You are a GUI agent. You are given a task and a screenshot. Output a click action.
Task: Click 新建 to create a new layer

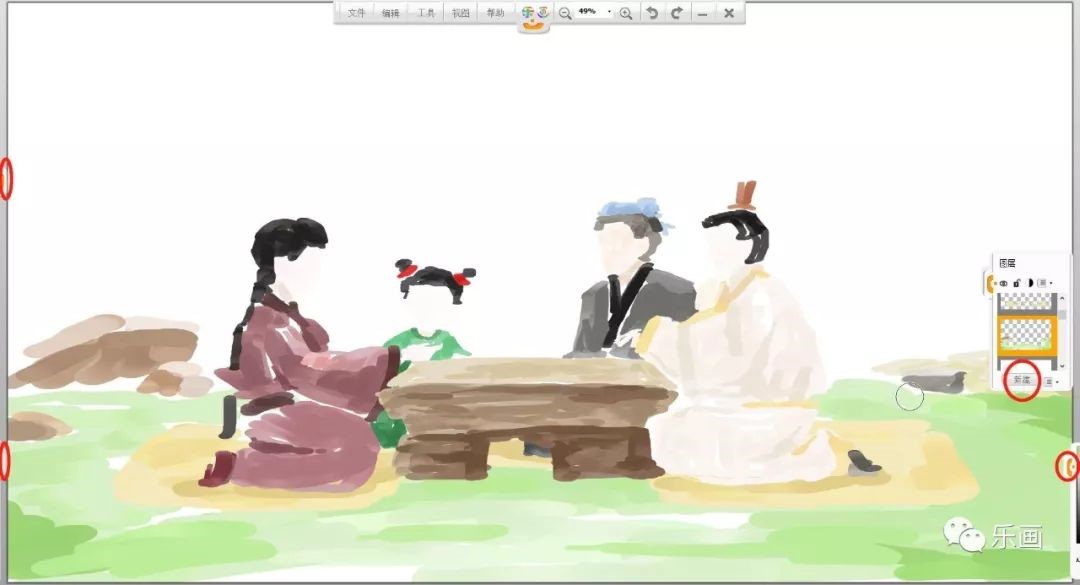[1021, 380]
